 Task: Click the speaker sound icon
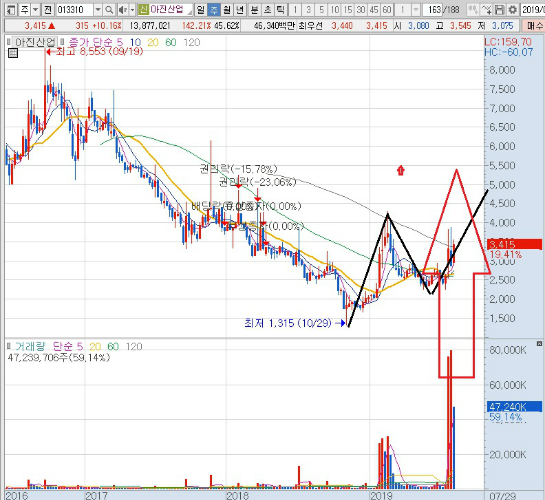(122, 10)
